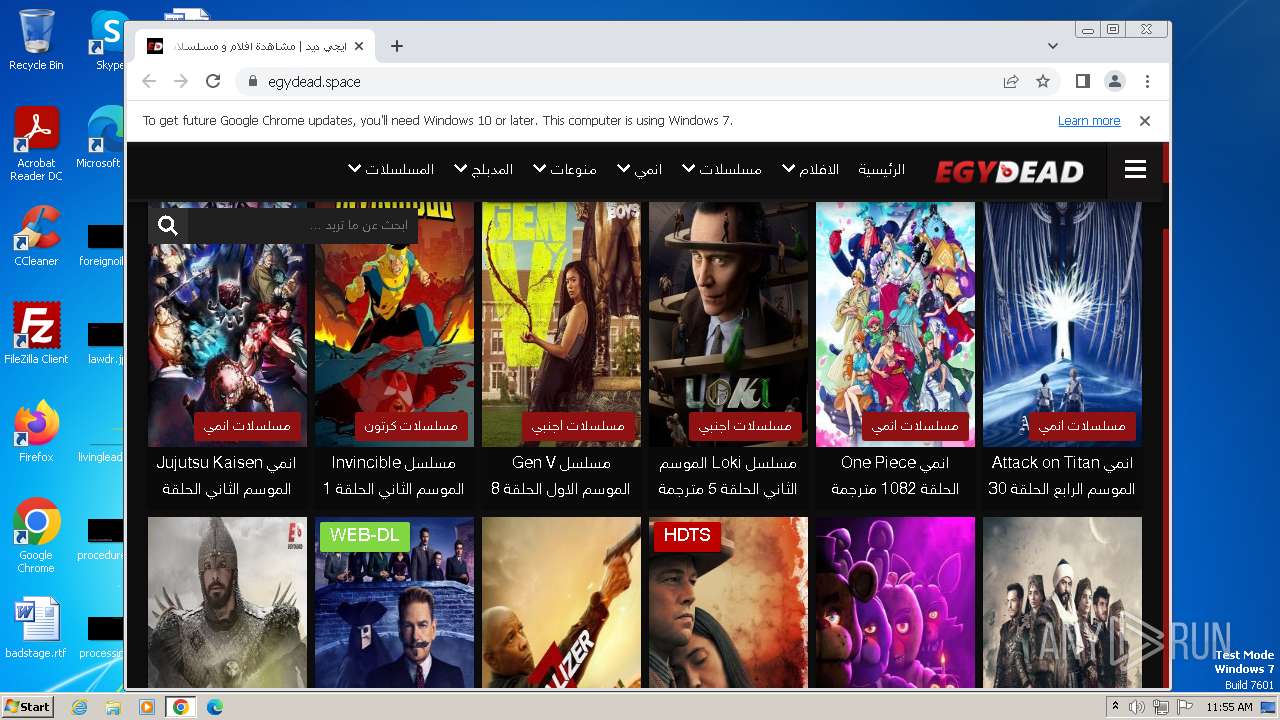The height and width of the screenshot is (720, 1280).
Task: Open Firefox desktop icon
Action: click(36, 432)
